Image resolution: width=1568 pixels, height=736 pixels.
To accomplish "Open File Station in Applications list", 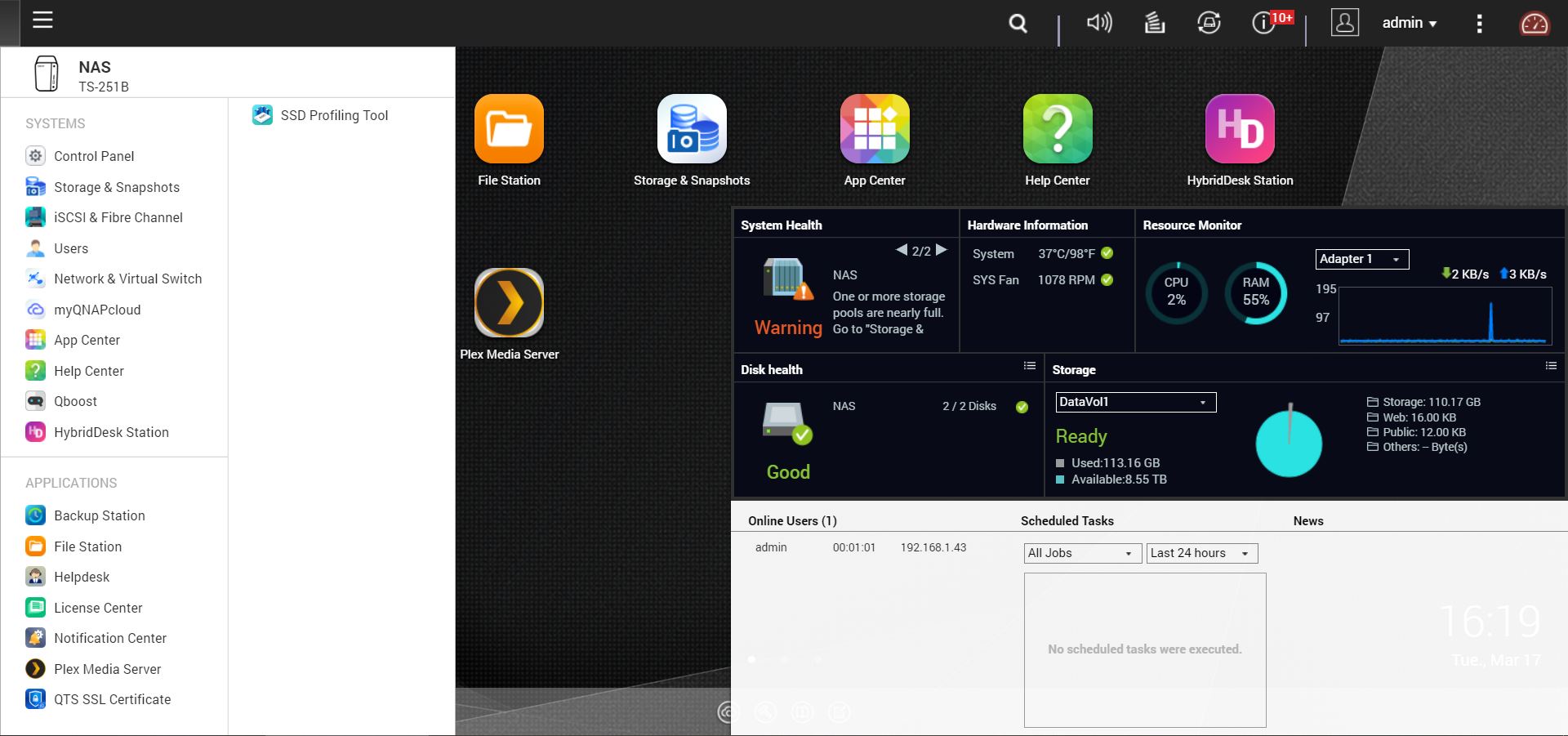I will tap(73, 546).
